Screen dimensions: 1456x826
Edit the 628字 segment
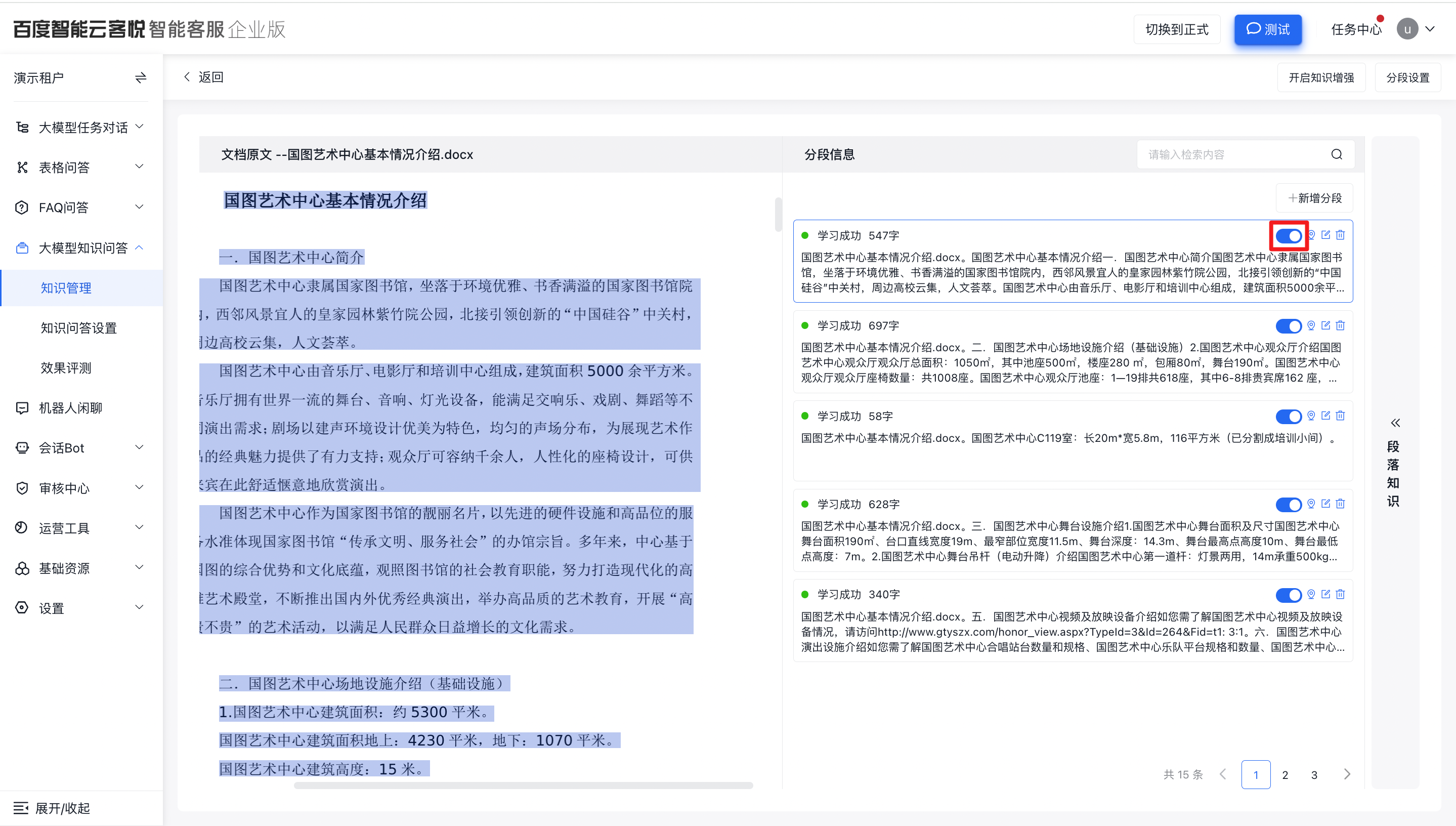[1325, 504]
